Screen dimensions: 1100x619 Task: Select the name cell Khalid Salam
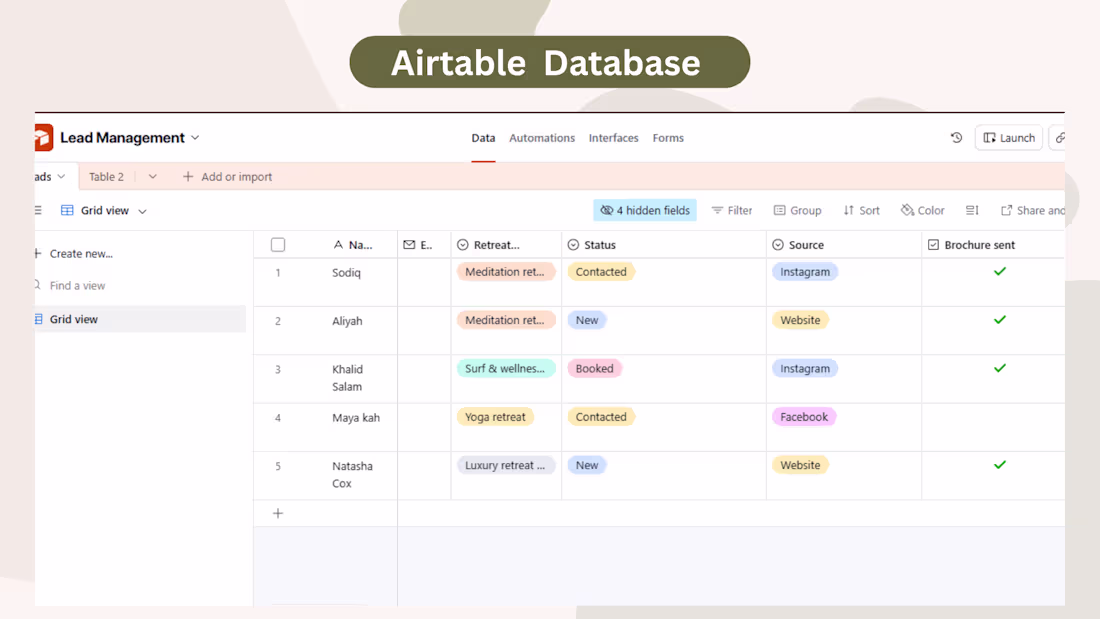pos(348,378)
